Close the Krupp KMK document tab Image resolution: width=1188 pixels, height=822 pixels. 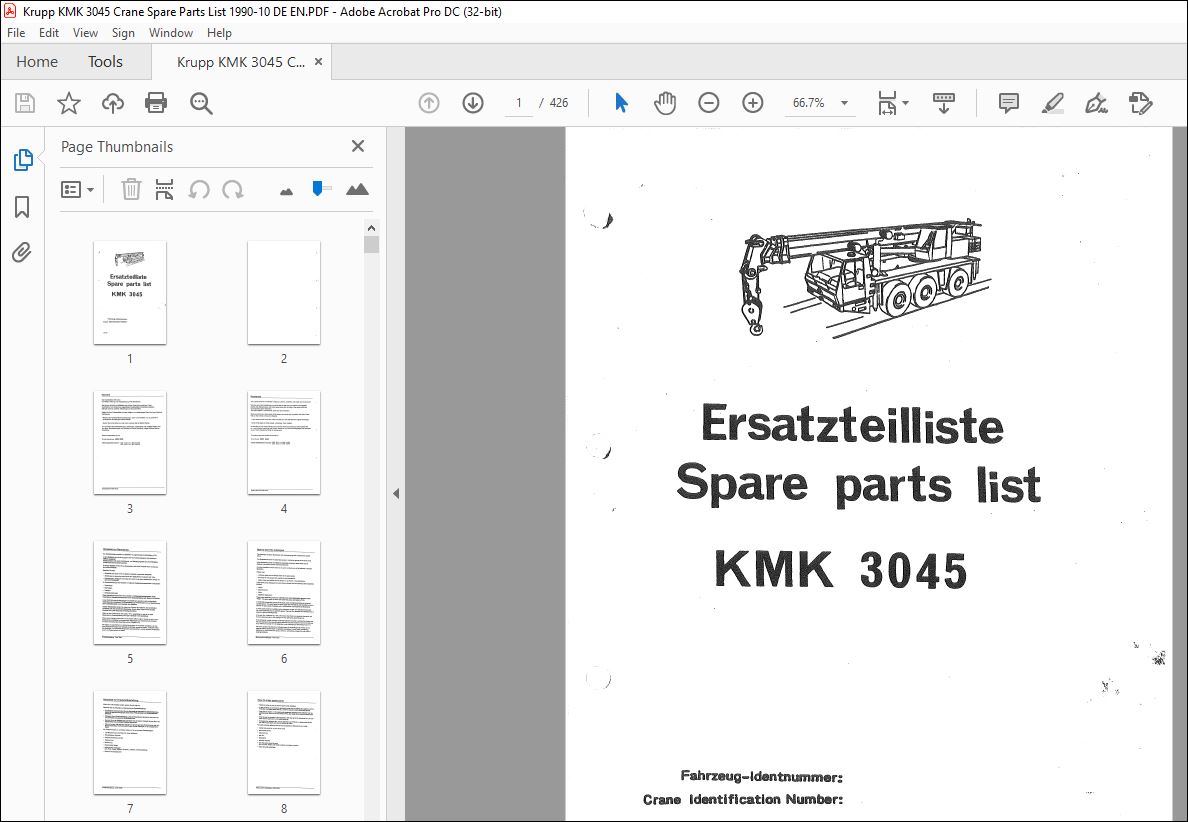click(318, 62)
